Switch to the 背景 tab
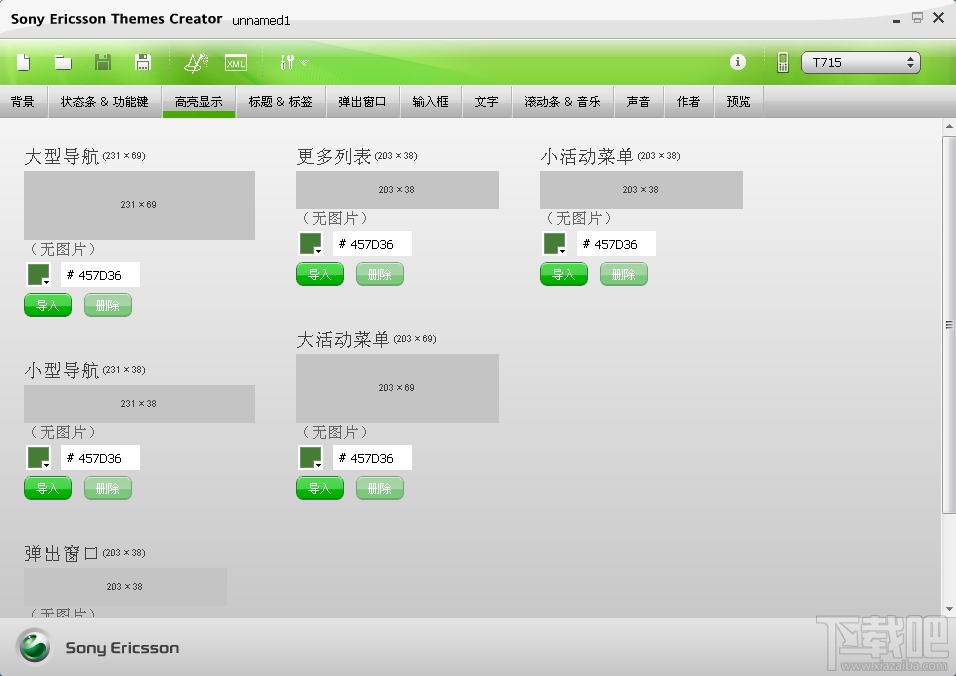The height and width of the screenshot is (676, 956). point(23,102)
